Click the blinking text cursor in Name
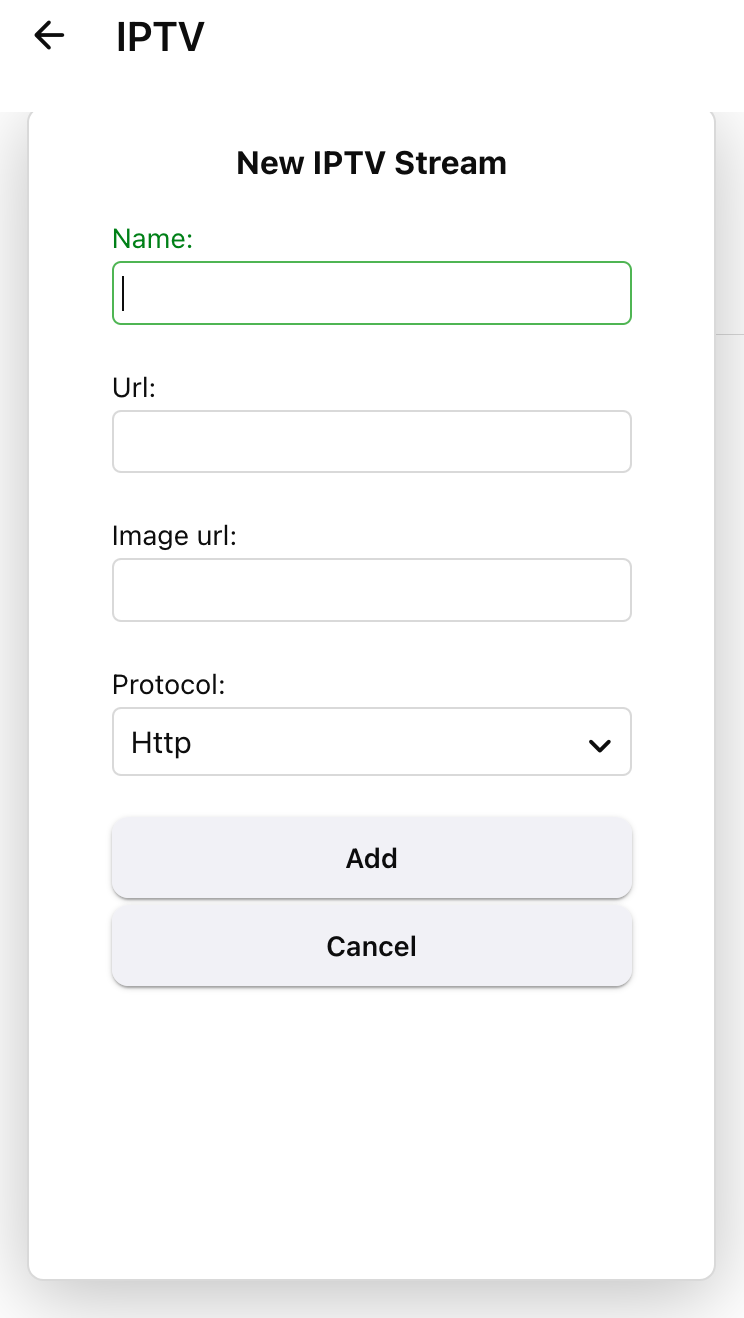 [x=124, y=294]
